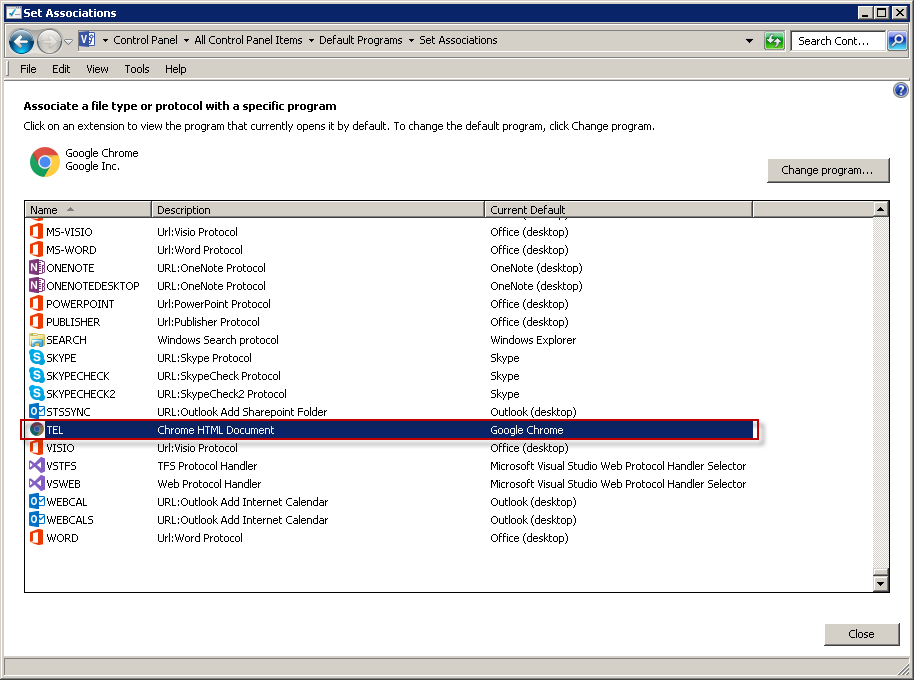Sort by the Name column header
914x680 pixels.
pos(88,209)
